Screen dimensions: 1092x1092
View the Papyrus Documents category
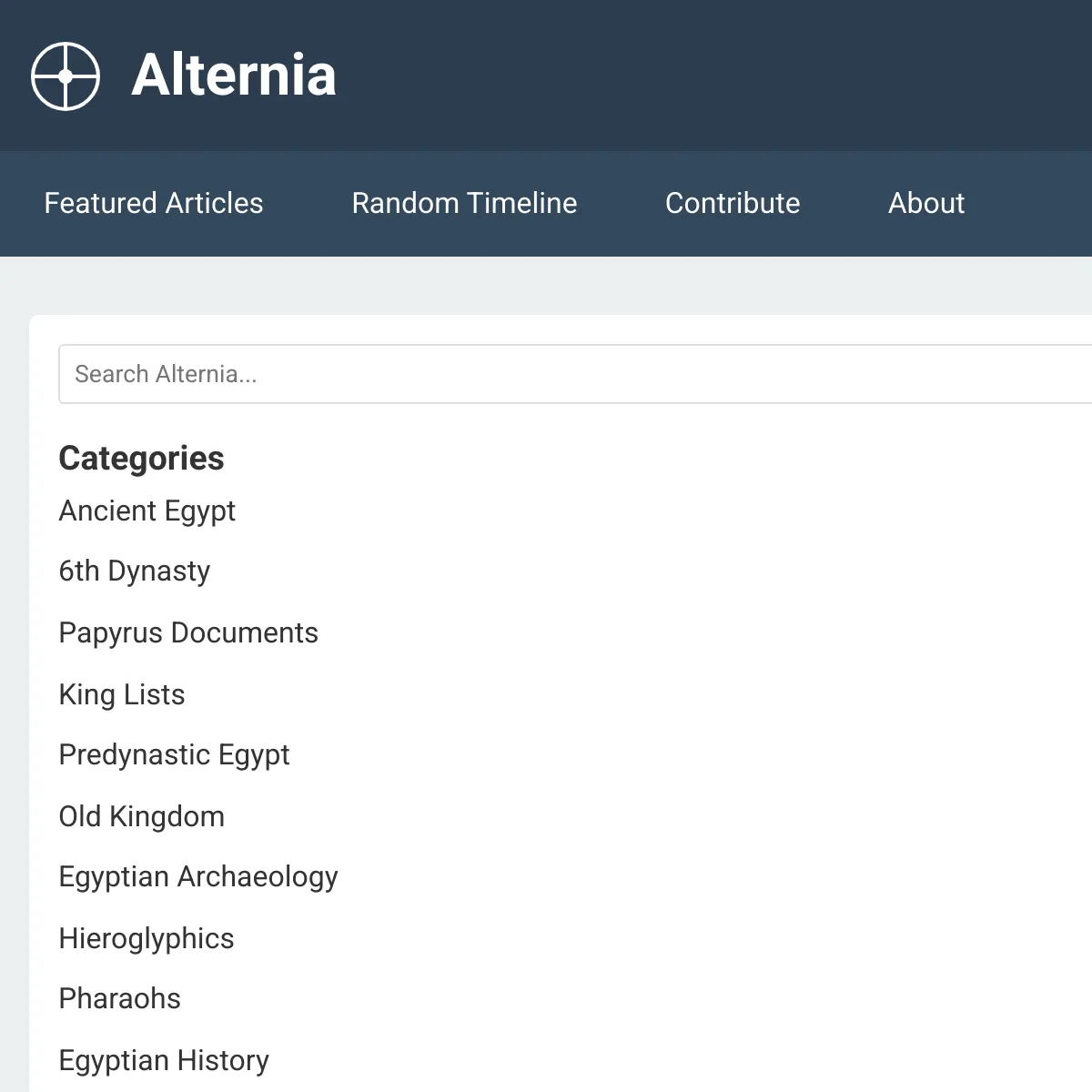tap(188, 633)
